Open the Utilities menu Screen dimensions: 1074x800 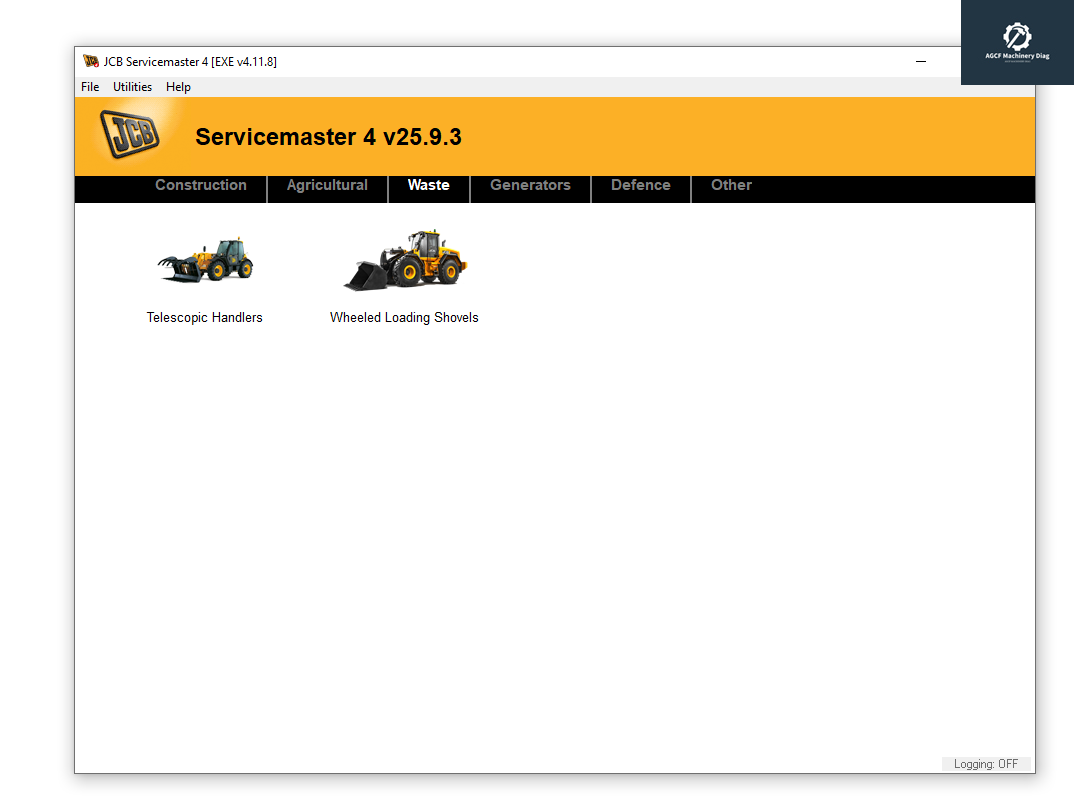pos(132,87)
